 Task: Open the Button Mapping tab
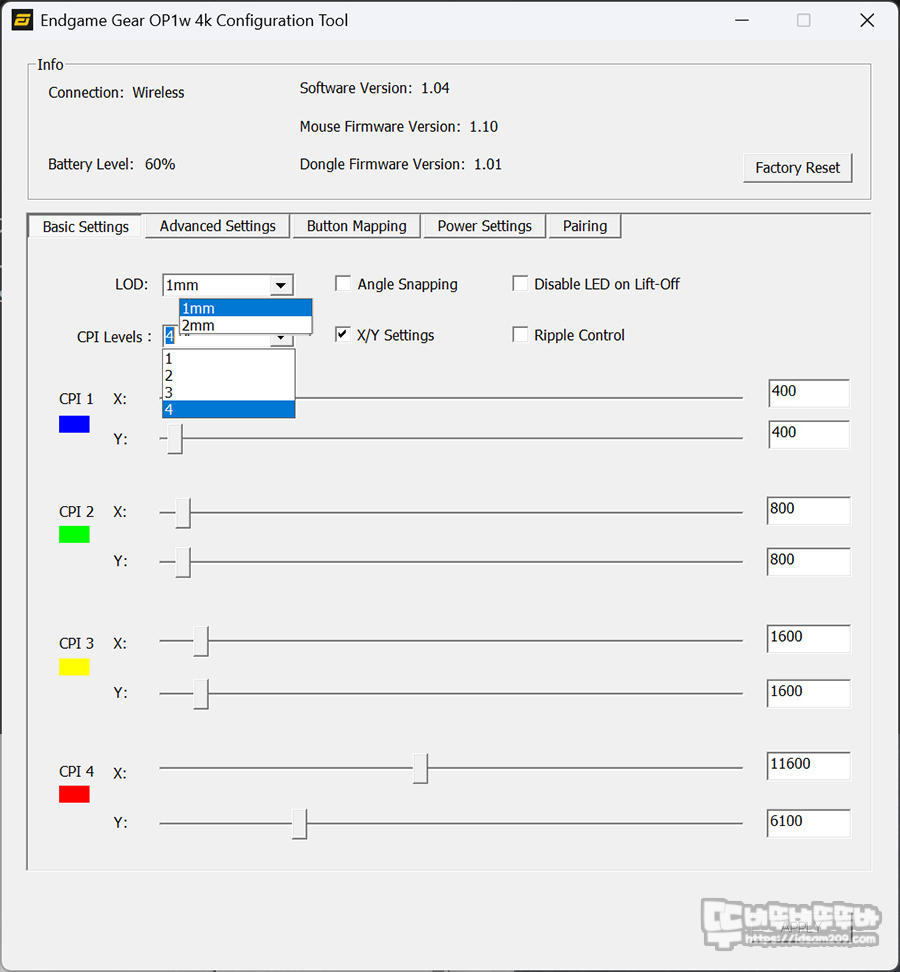point(356,226)
